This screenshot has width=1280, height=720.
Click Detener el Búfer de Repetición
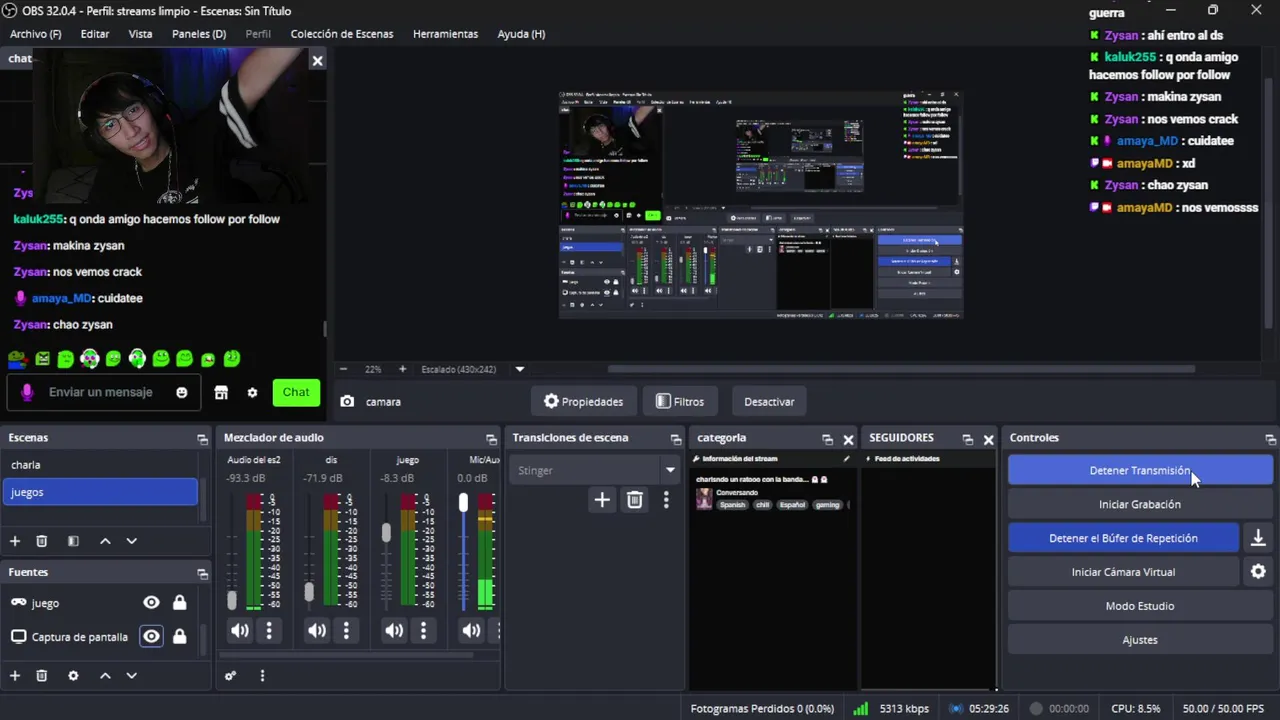pyautogui.click(x=1123, y=538)
